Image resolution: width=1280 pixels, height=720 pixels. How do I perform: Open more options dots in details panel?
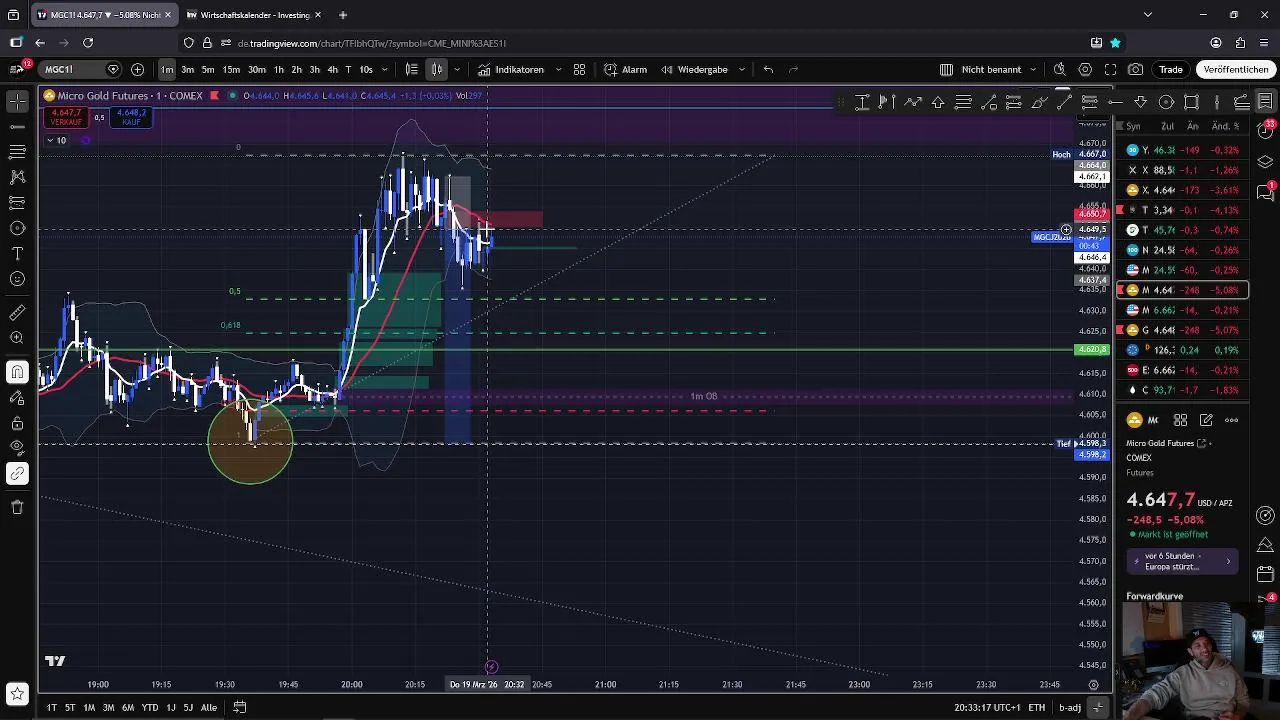tap(1232, 420)
